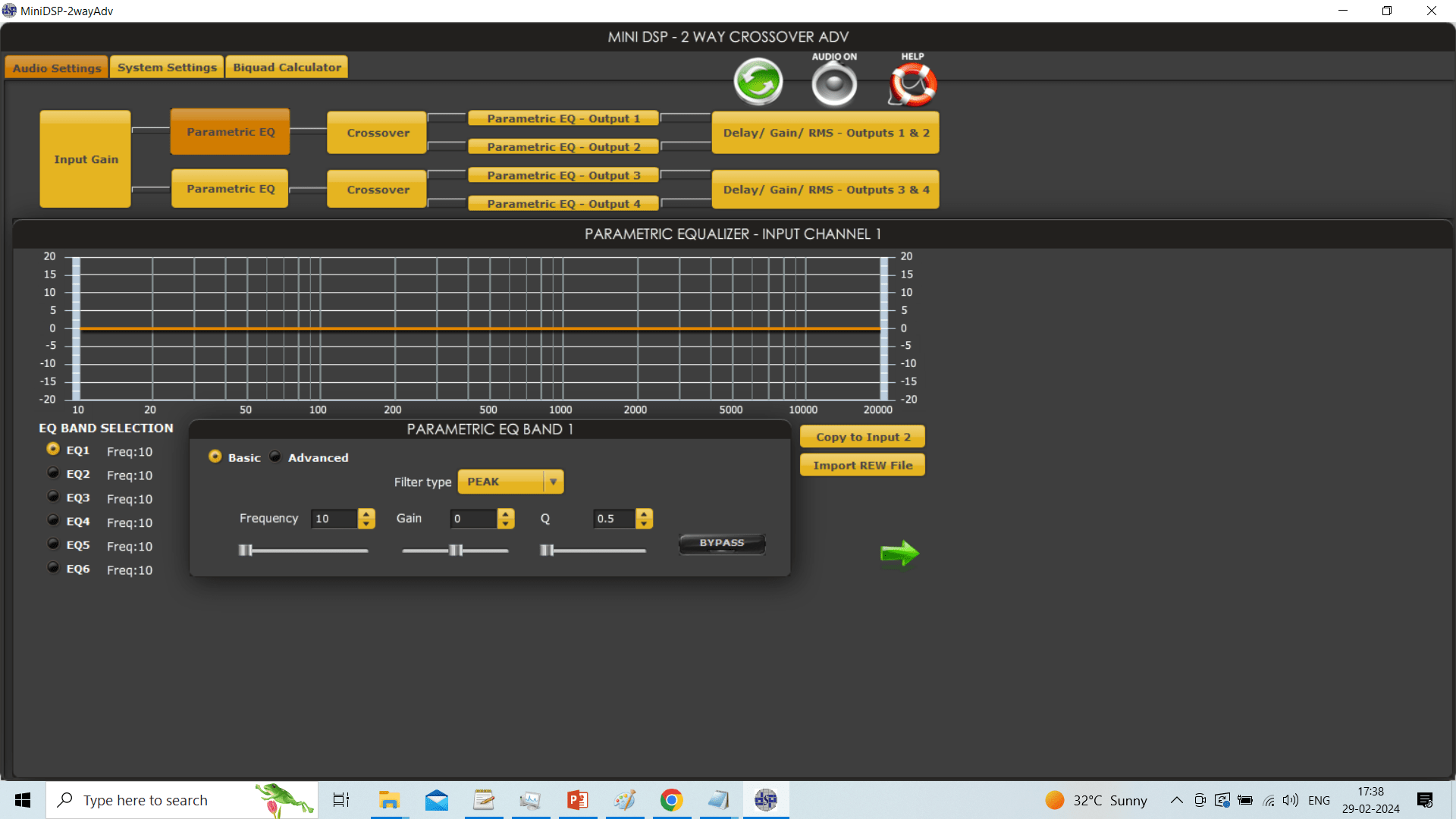1456x819 pixels.
Task: Select the Input Gain block
Action: (x=86, y=159)
